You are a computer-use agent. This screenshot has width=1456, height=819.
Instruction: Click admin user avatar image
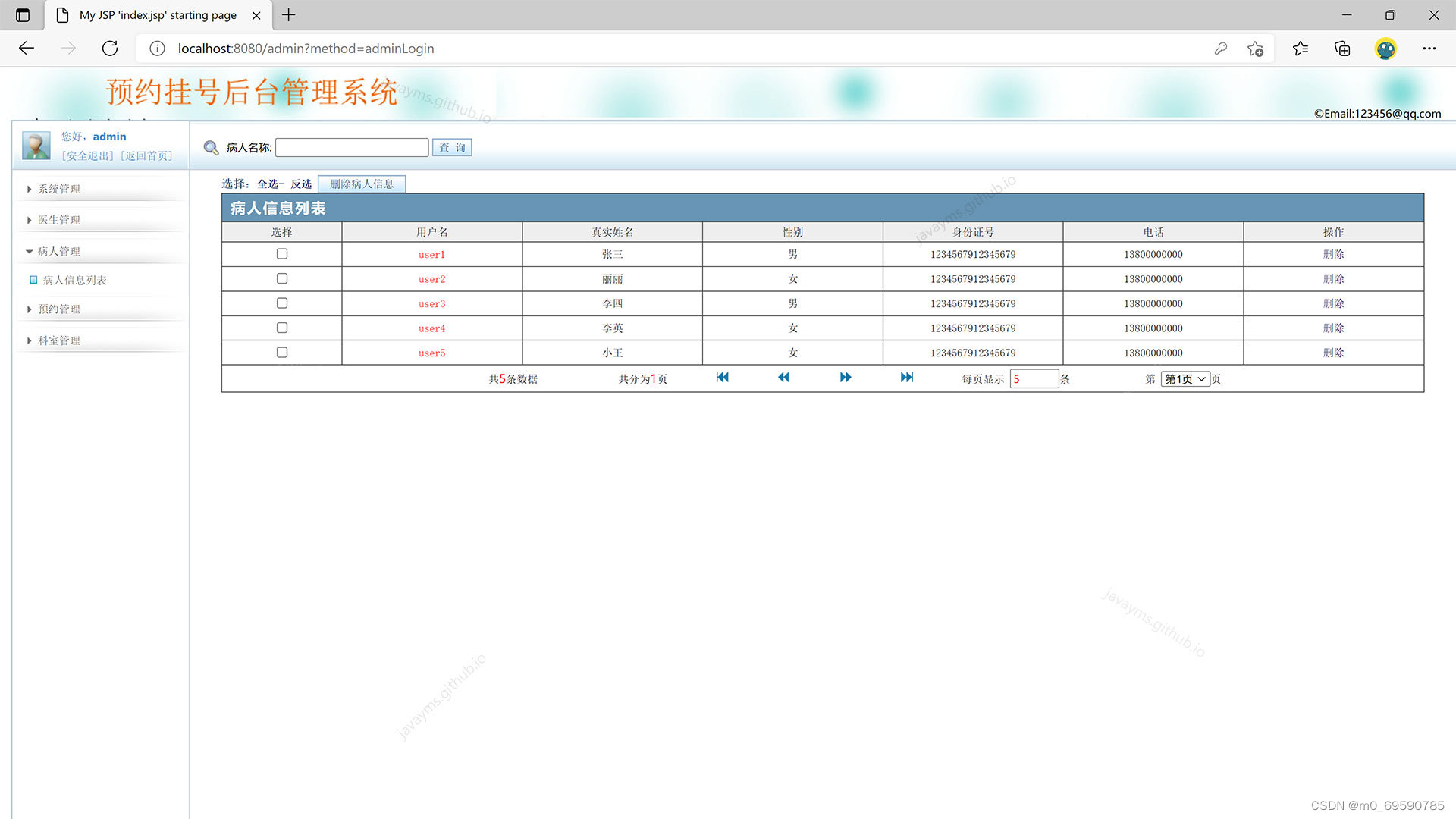[36, 146]
